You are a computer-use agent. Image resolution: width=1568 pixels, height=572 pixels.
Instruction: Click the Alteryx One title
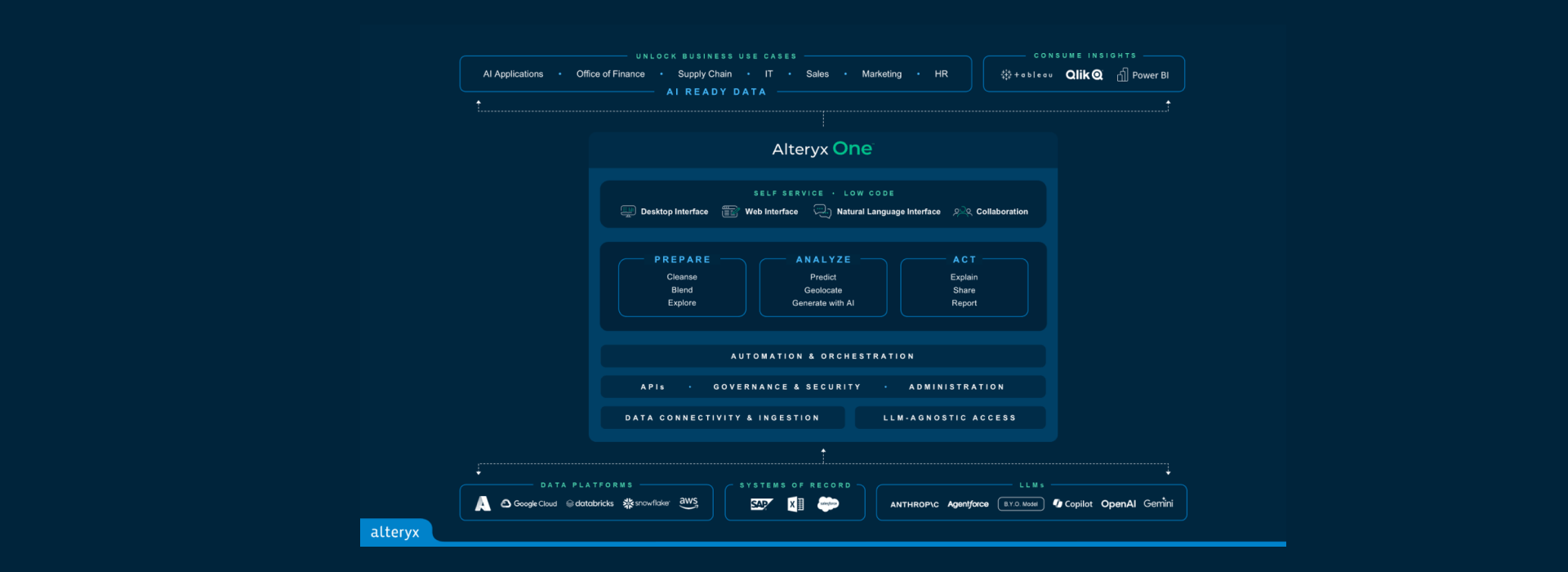(822, 149)
